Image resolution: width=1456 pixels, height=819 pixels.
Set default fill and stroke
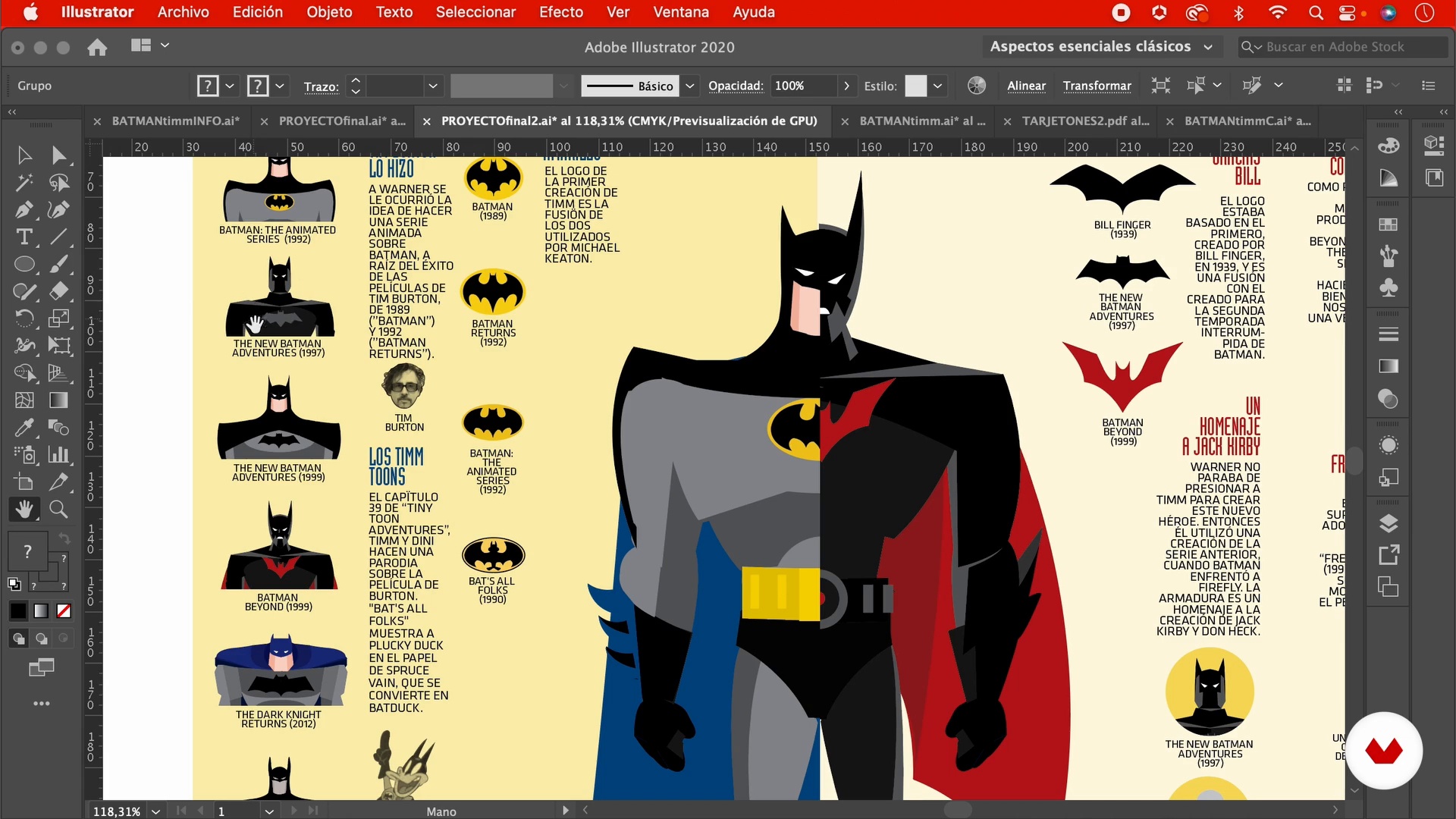point(14,584)
